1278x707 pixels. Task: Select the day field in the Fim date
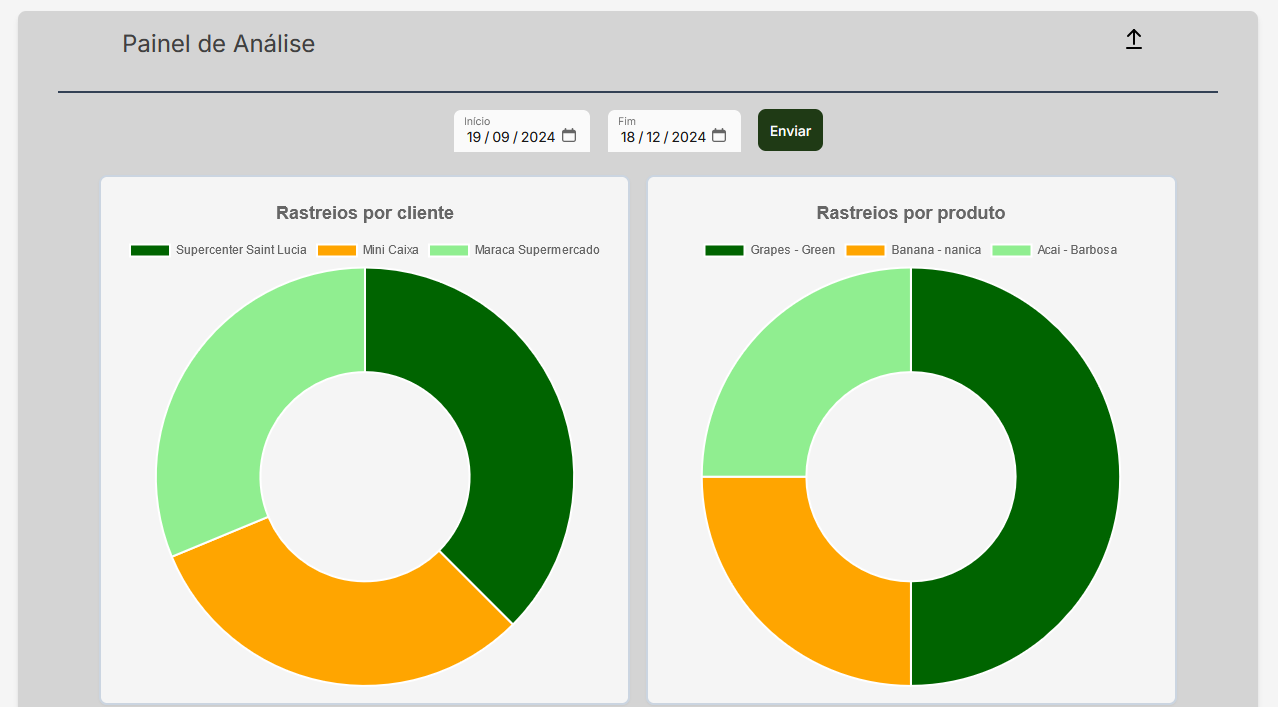(x=628, y=137)
